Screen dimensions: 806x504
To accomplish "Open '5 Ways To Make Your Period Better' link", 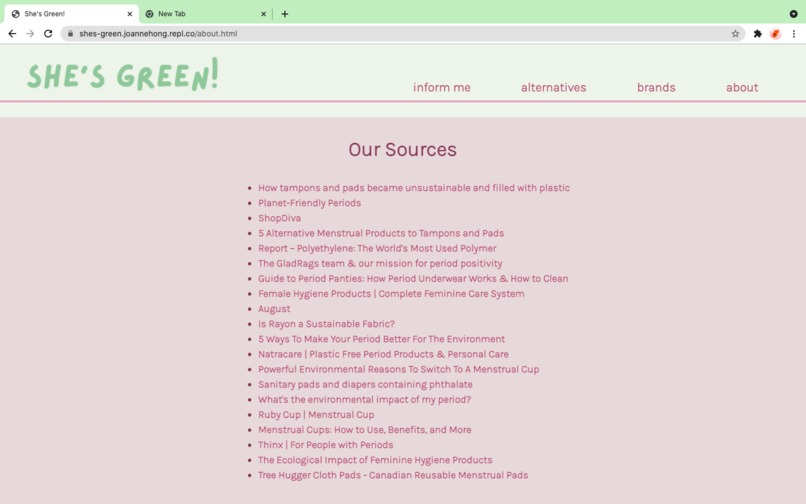I will pos(381,339).
